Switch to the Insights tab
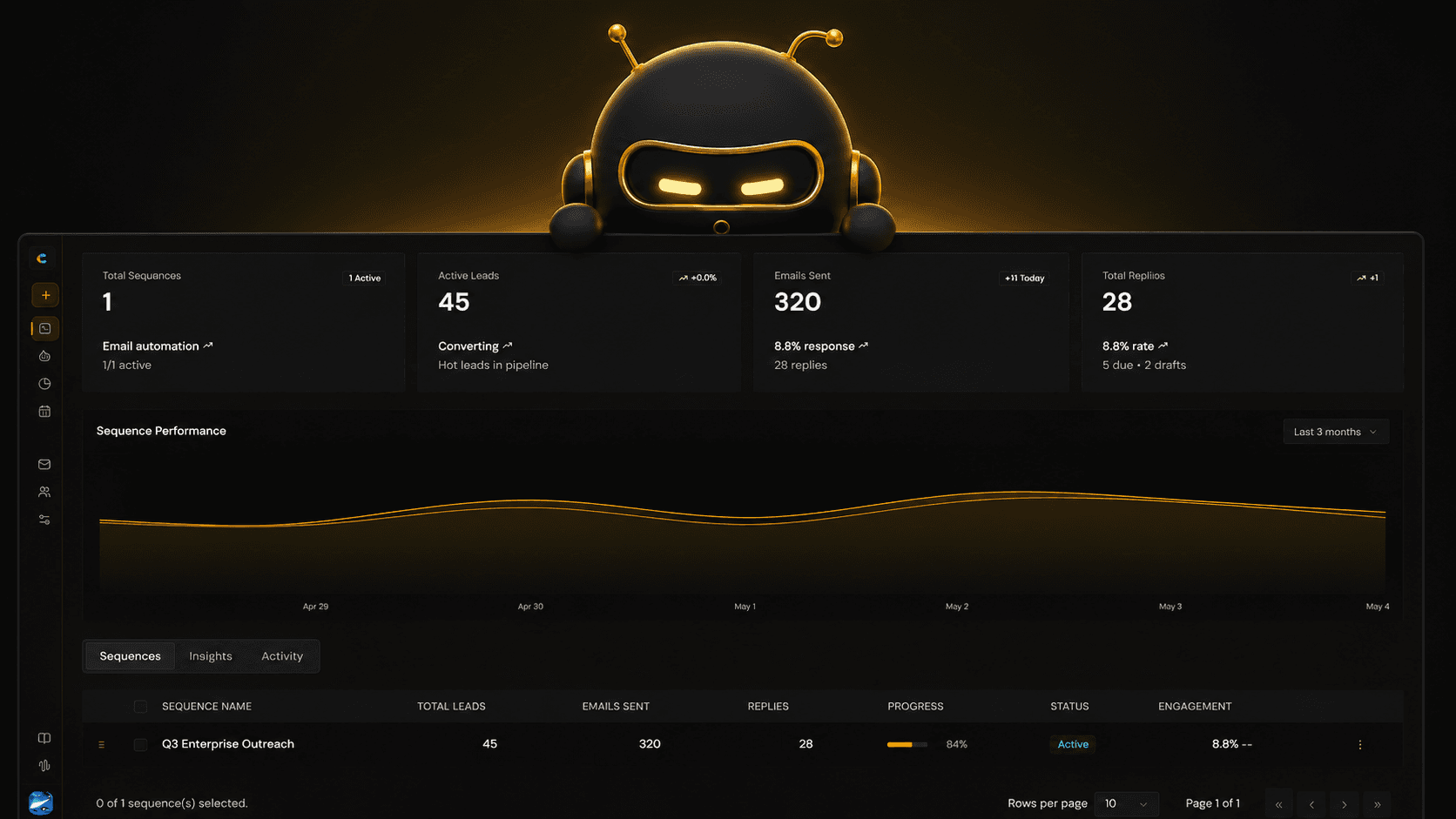The image size is (1456, 819). tap(211, 656)
